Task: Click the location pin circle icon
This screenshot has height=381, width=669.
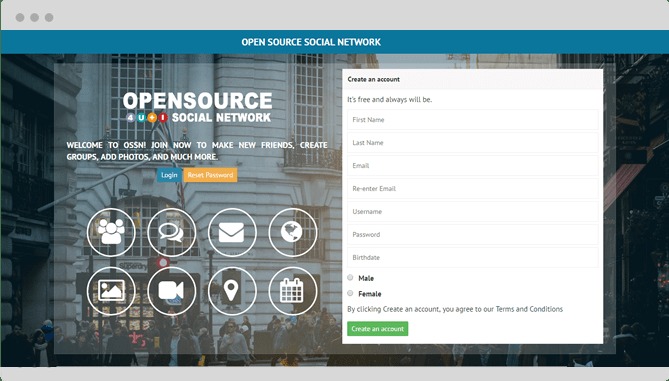Action: click(x=232, y=291)
